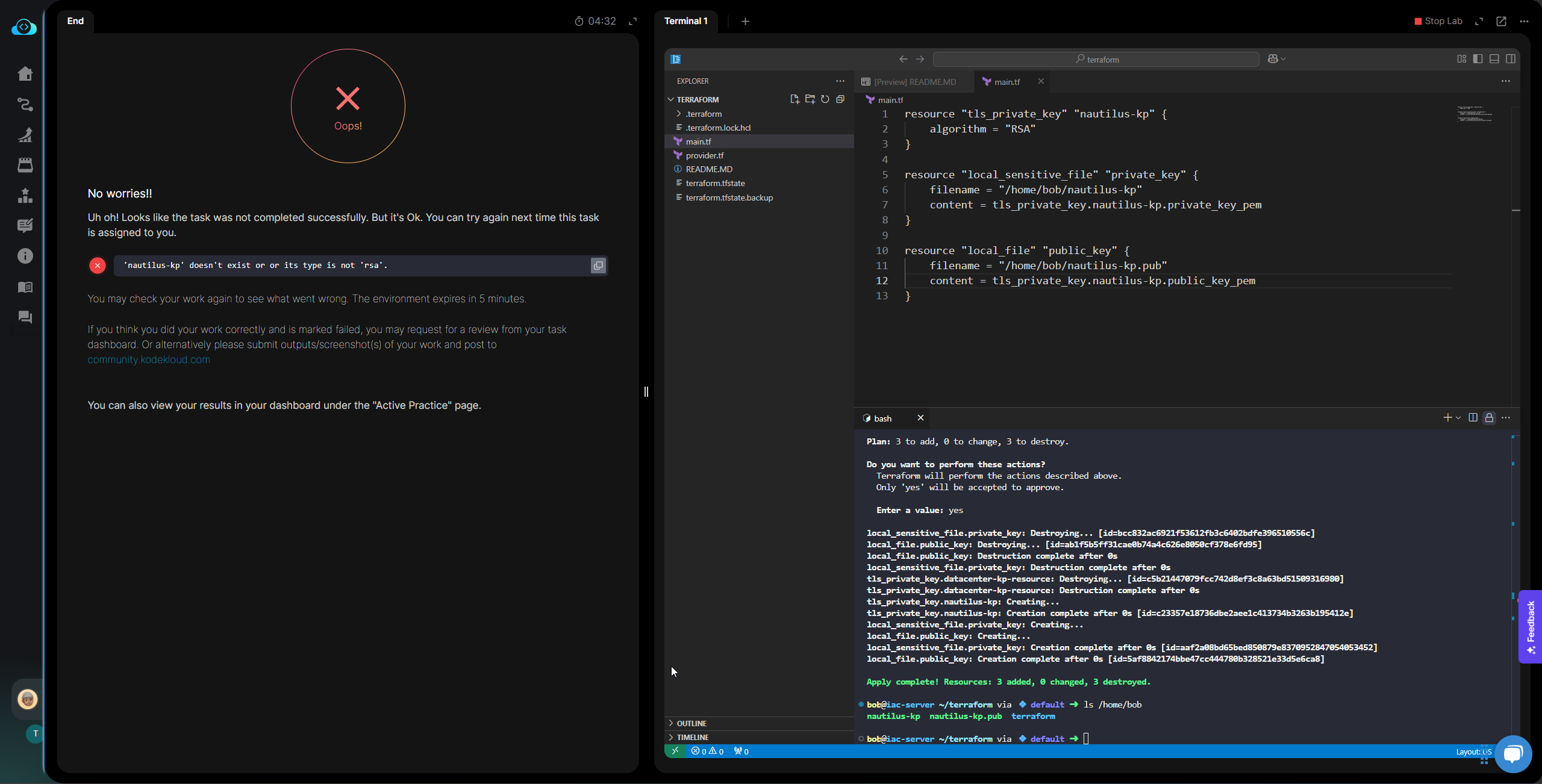
Task: Refresh the Explorer file tree
Action: 825,99
